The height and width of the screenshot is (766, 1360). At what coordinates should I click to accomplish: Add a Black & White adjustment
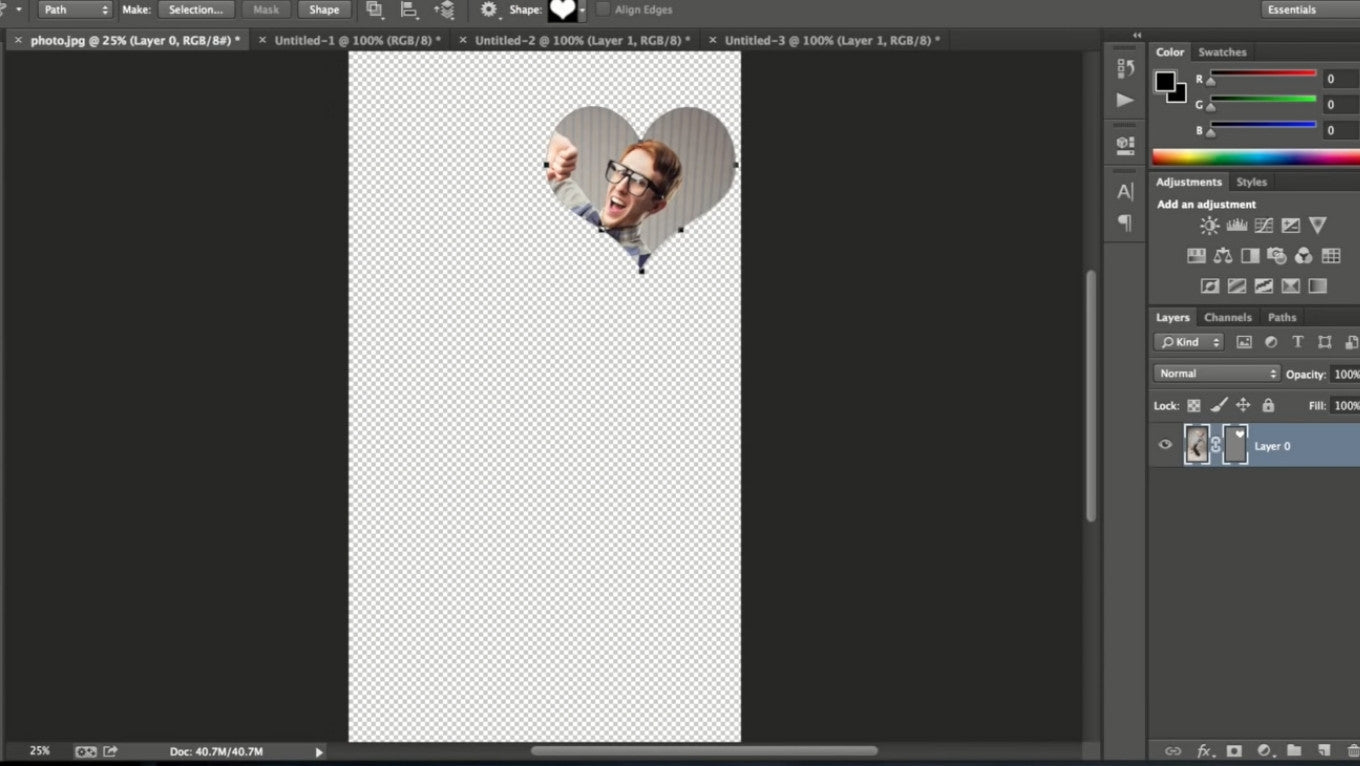click(x=1250, y=256)
